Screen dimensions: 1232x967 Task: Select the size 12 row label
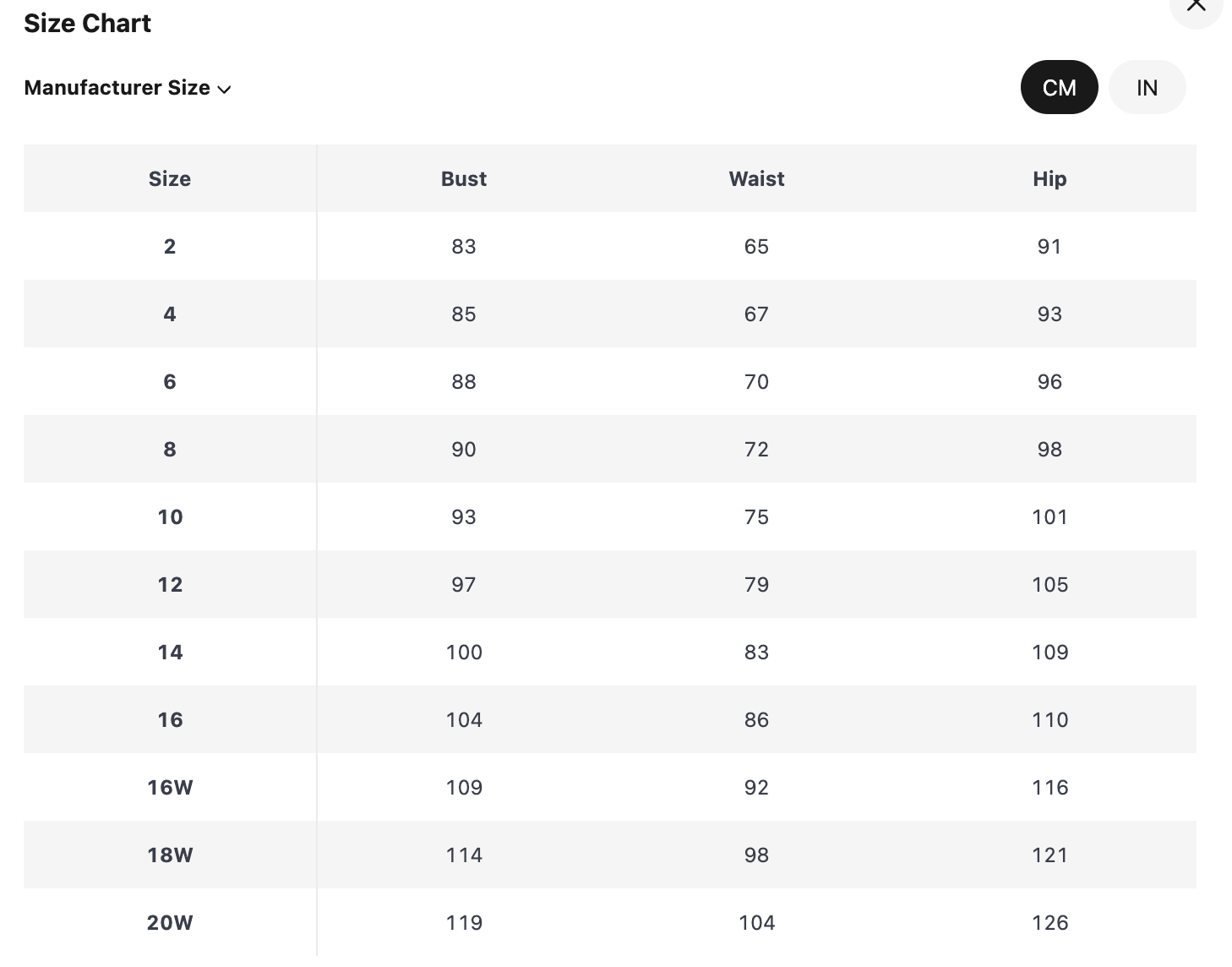point(170,584)
